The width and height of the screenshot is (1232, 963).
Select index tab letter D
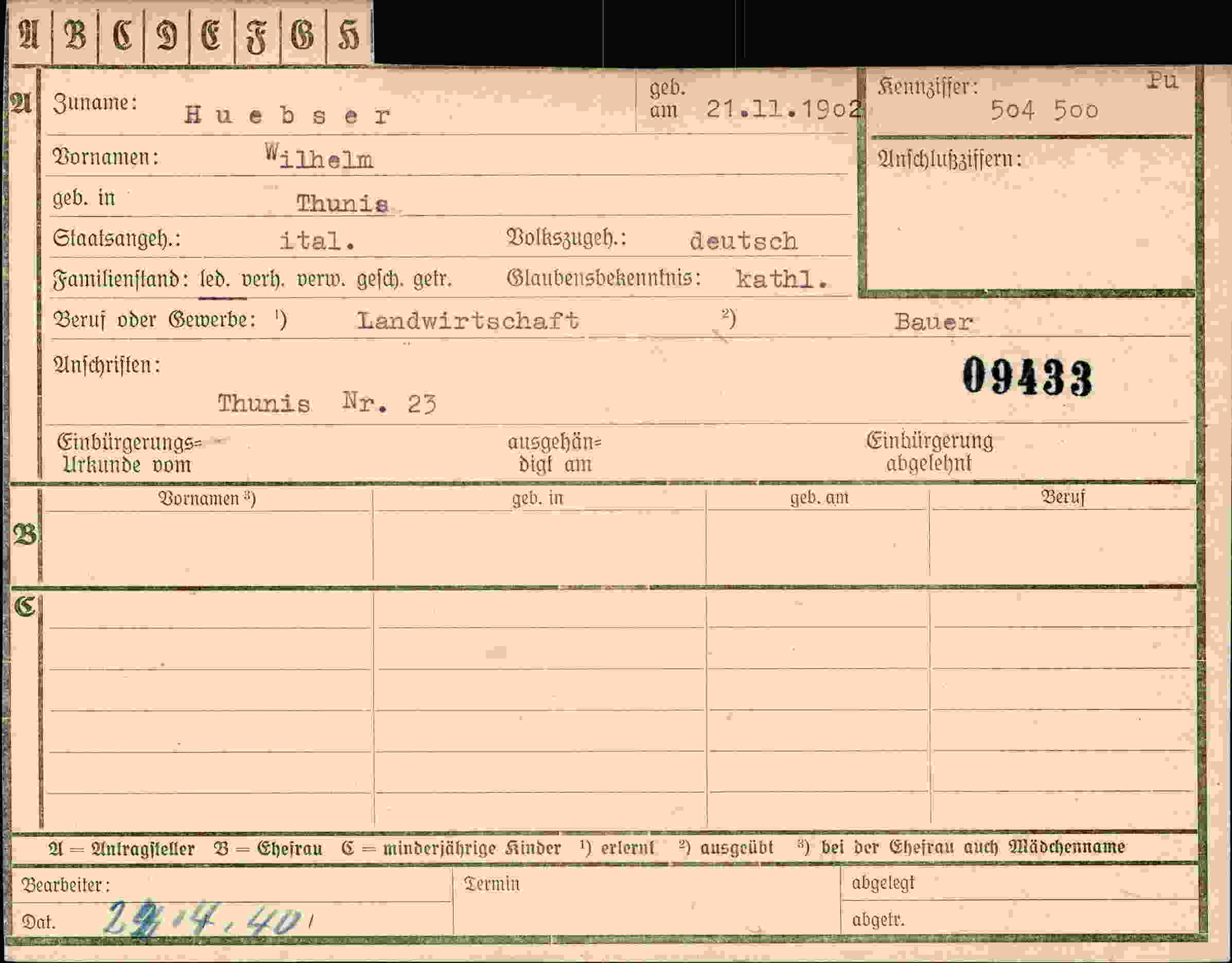click(167, 34)
